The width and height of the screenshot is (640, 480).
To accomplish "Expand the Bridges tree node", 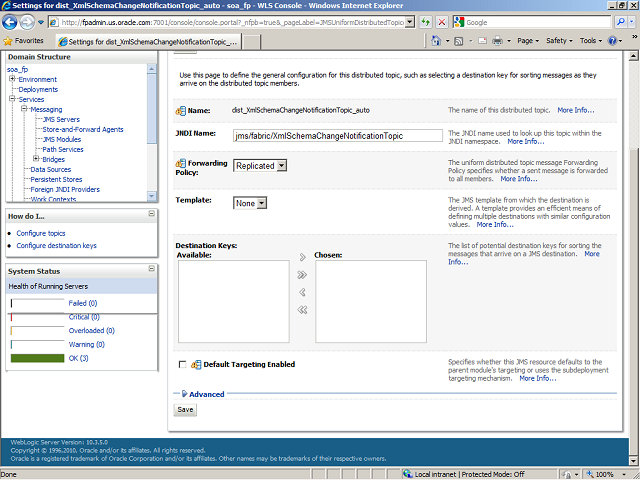I will tap(36, 159).
